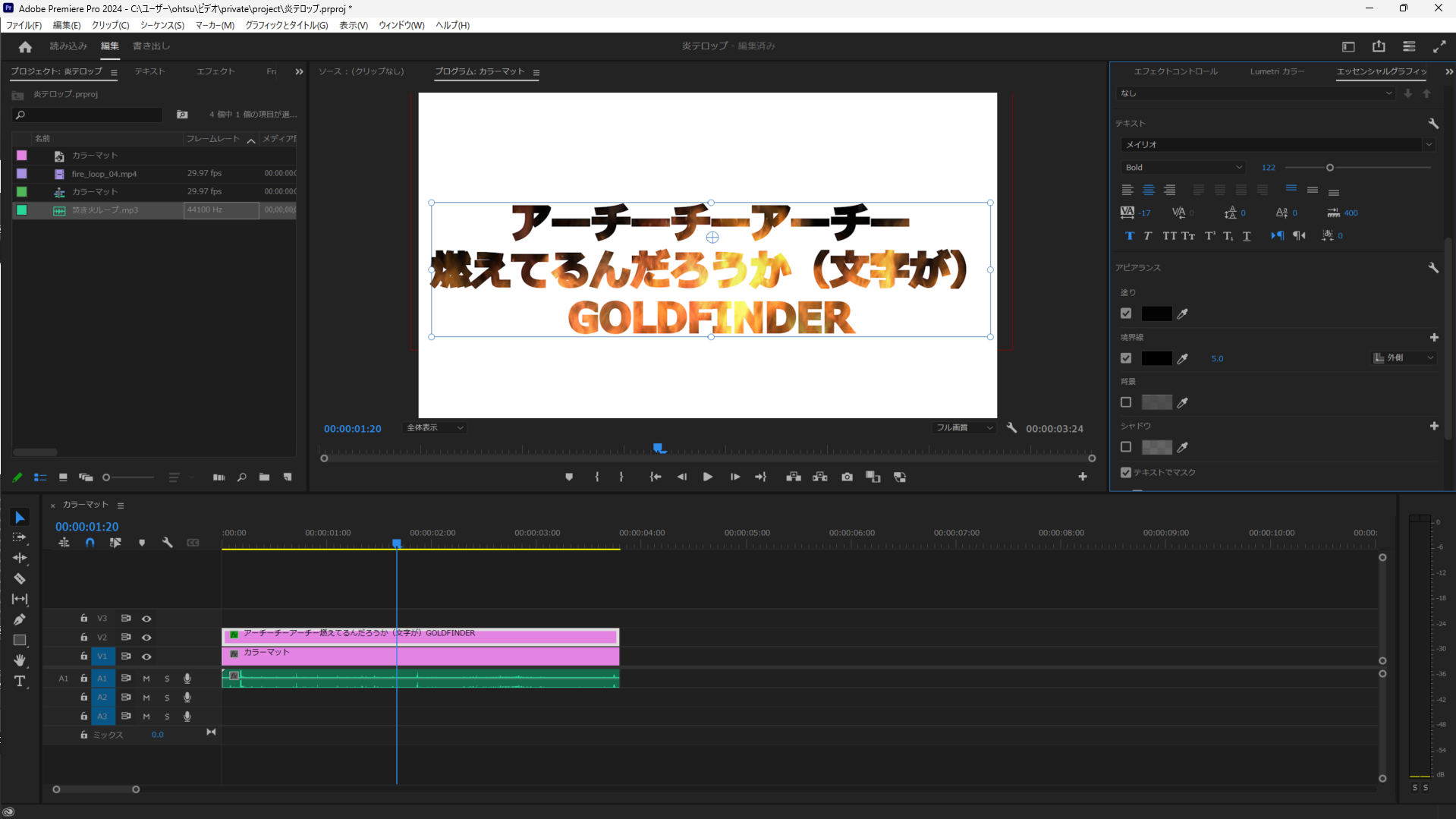Select the Pen tool in timeline toolbar
This screenshot has height=819, width=1456.
point(20,619)
